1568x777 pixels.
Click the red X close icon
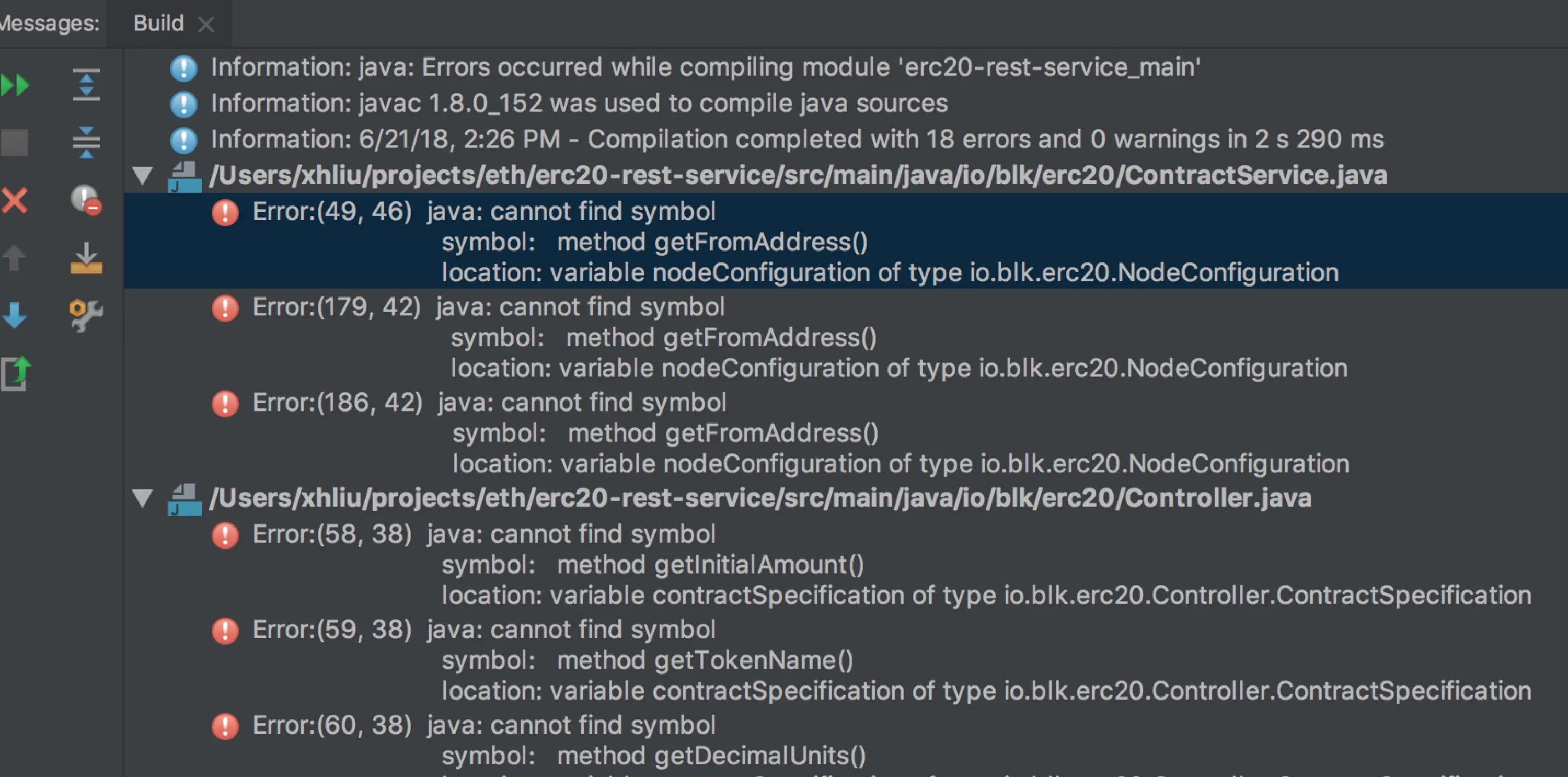(15, 200)
